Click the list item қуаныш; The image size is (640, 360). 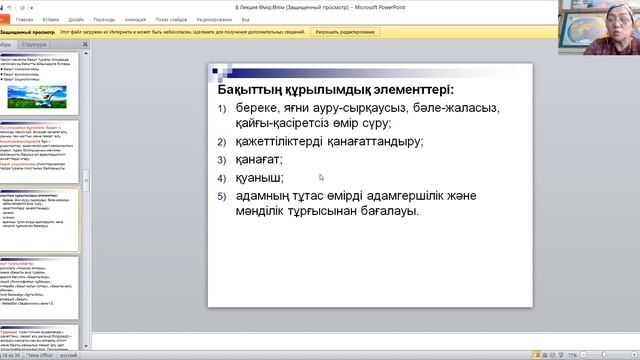(x=259, y=178)
